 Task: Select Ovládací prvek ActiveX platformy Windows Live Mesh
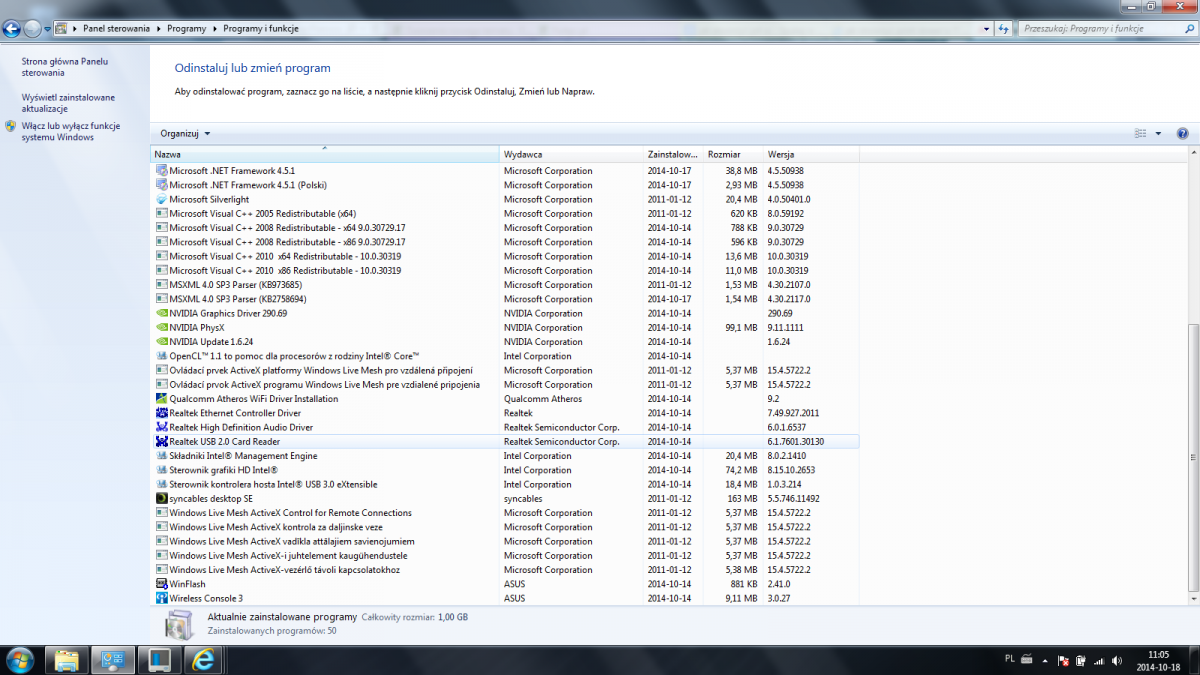tap(505, 370)
